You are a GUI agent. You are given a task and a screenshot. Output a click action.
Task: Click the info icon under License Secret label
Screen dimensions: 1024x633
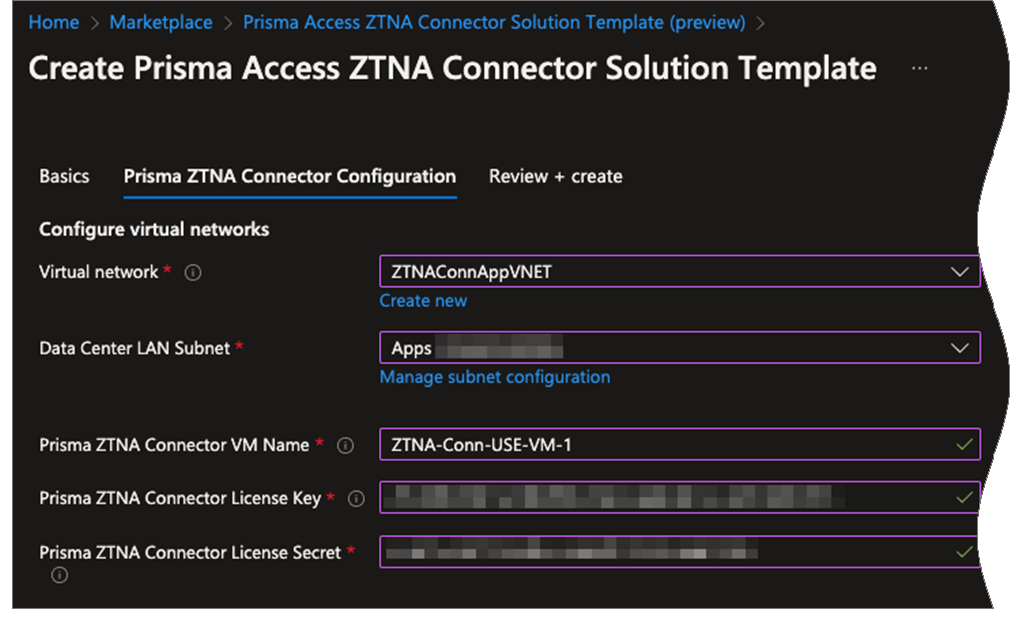pyautogui.click(x=59, y=575)
